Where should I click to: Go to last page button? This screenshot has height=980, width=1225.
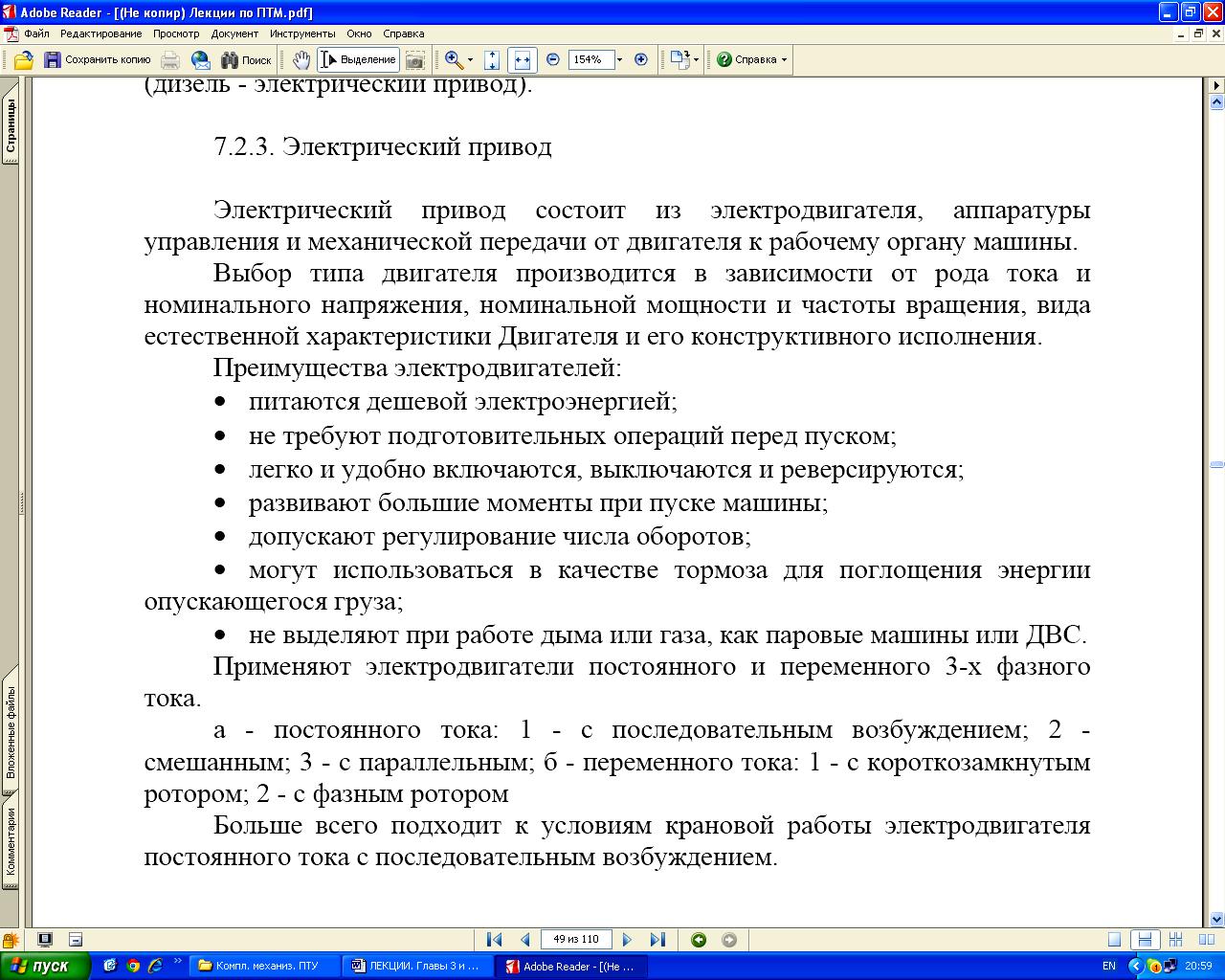(657, 940)
